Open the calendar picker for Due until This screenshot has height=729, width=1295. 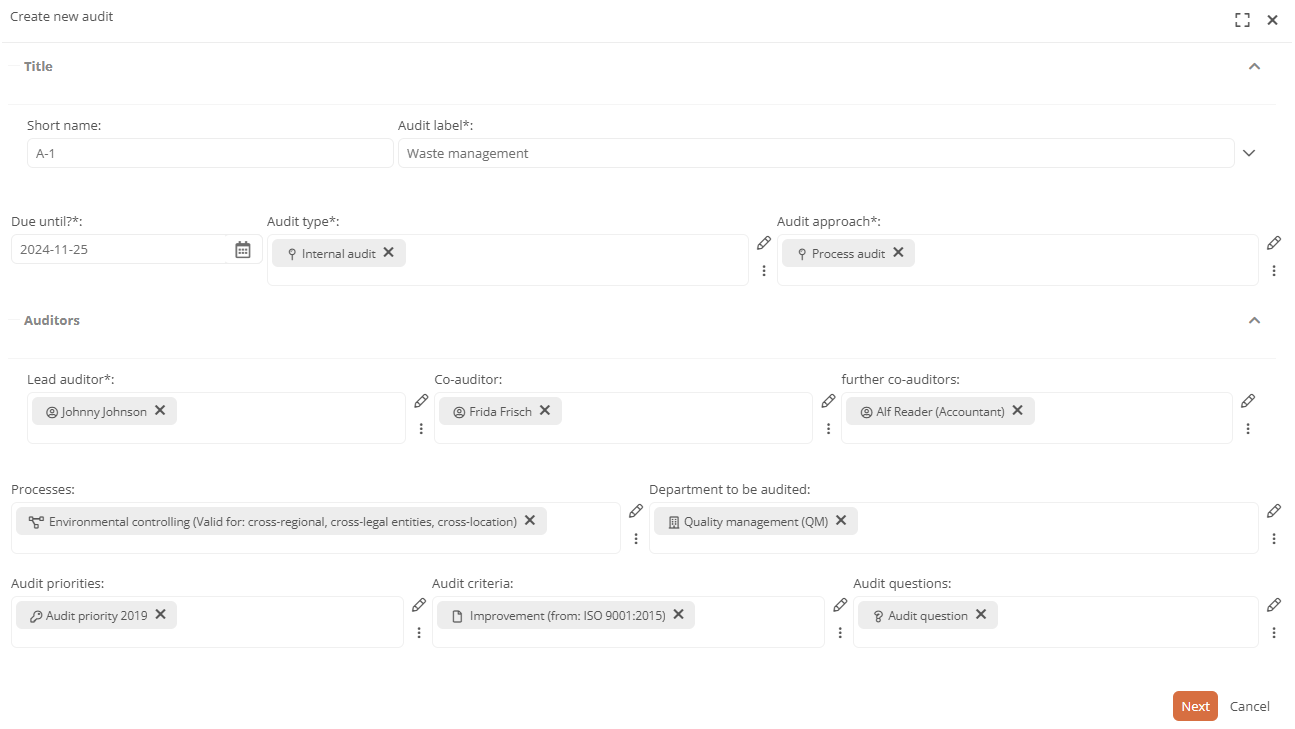[x=243, y=250]
